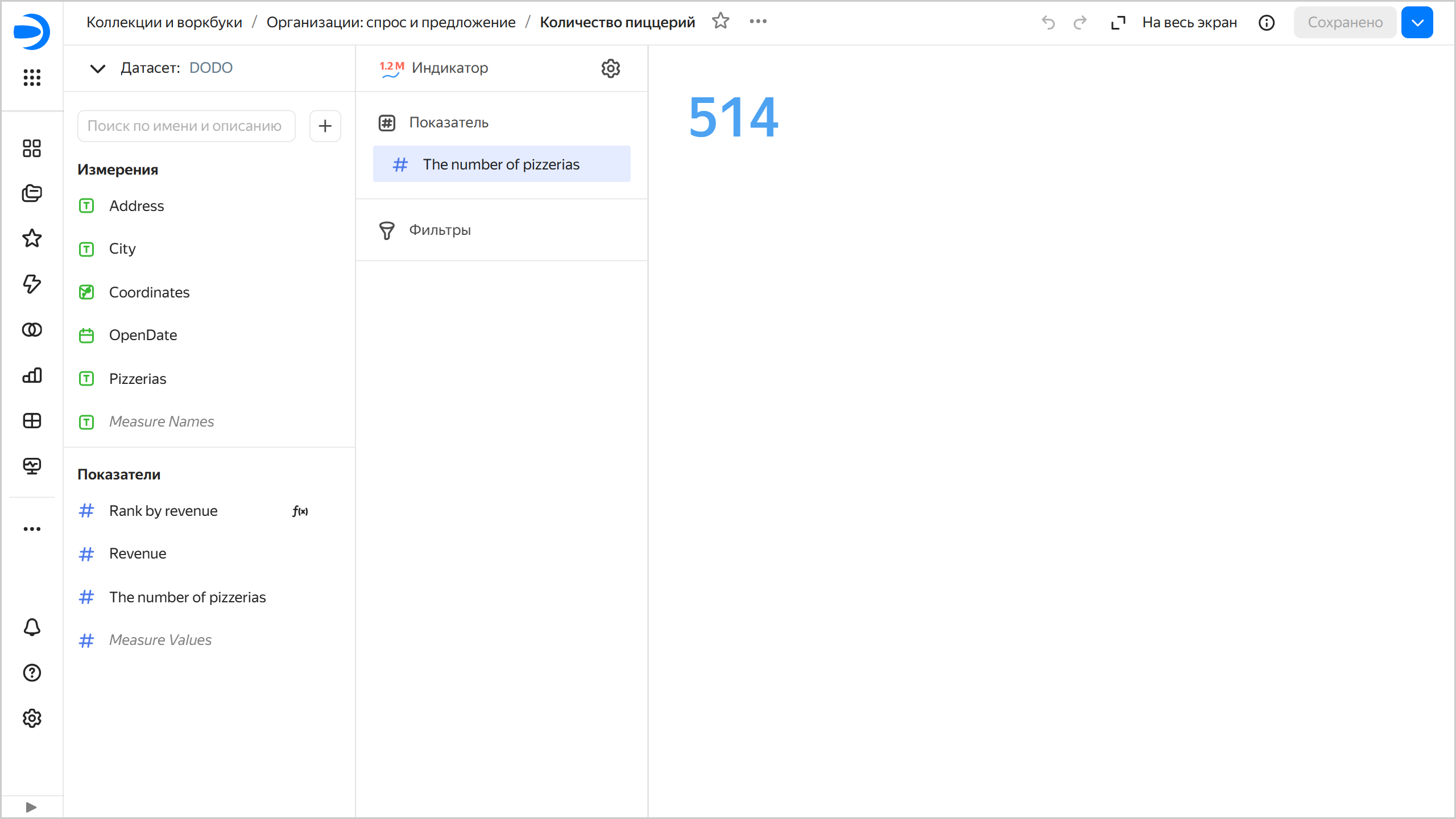The width and height of the screenshot is (1456, 819).
Task: Open the all services grid icon
Action: click(x=32, y=77)
